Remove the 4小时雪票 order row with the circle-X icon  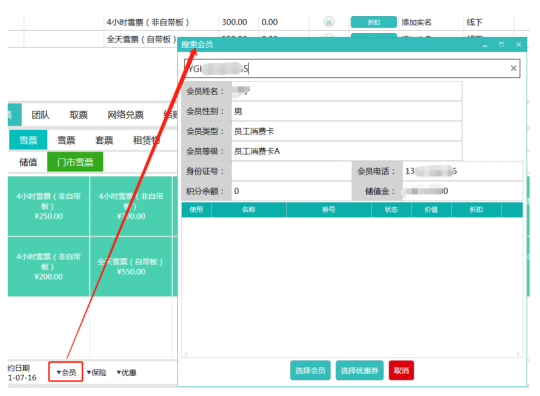pos(329,22)
